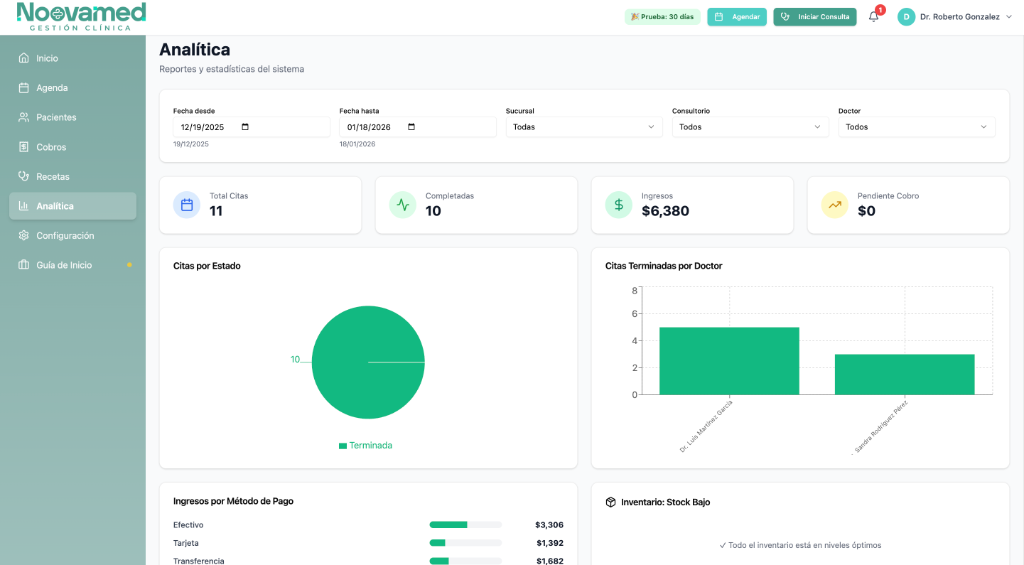Click the green Terminada pie chart
This screenshot has width=1024, height=565.
[x=368, y=363]
